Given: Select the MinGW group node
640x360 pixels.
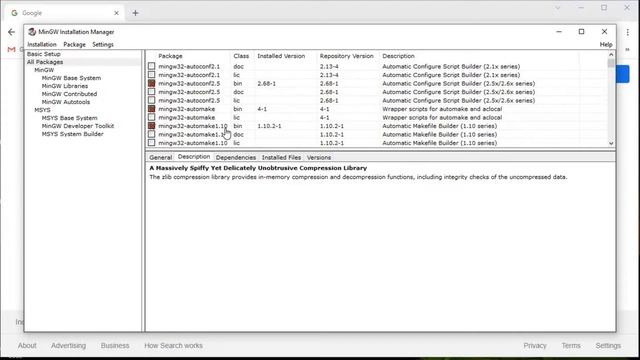Looking at the screenshot, I should (44, 70).
